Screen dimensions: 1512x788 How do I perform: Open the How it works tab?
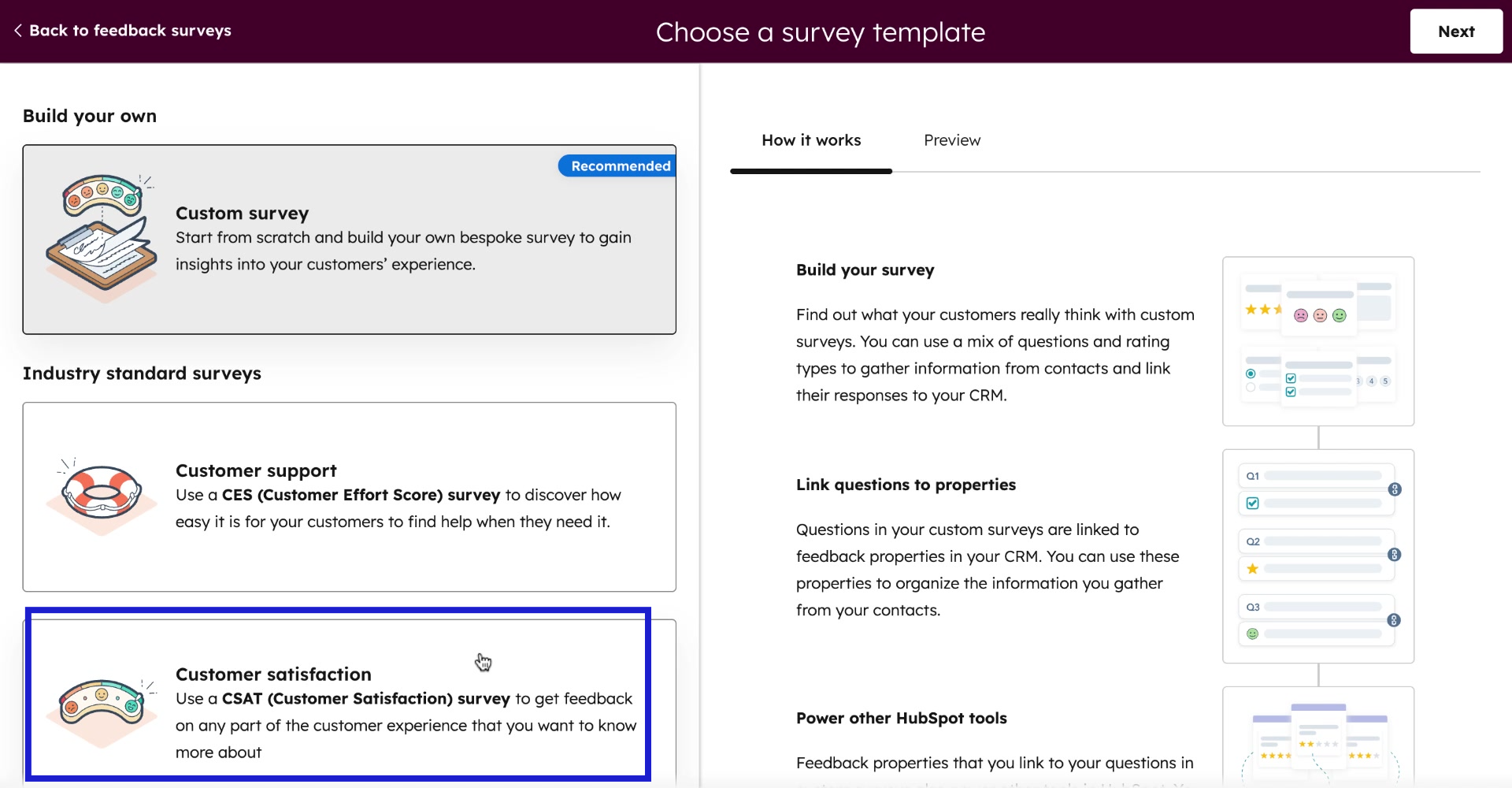811,140
